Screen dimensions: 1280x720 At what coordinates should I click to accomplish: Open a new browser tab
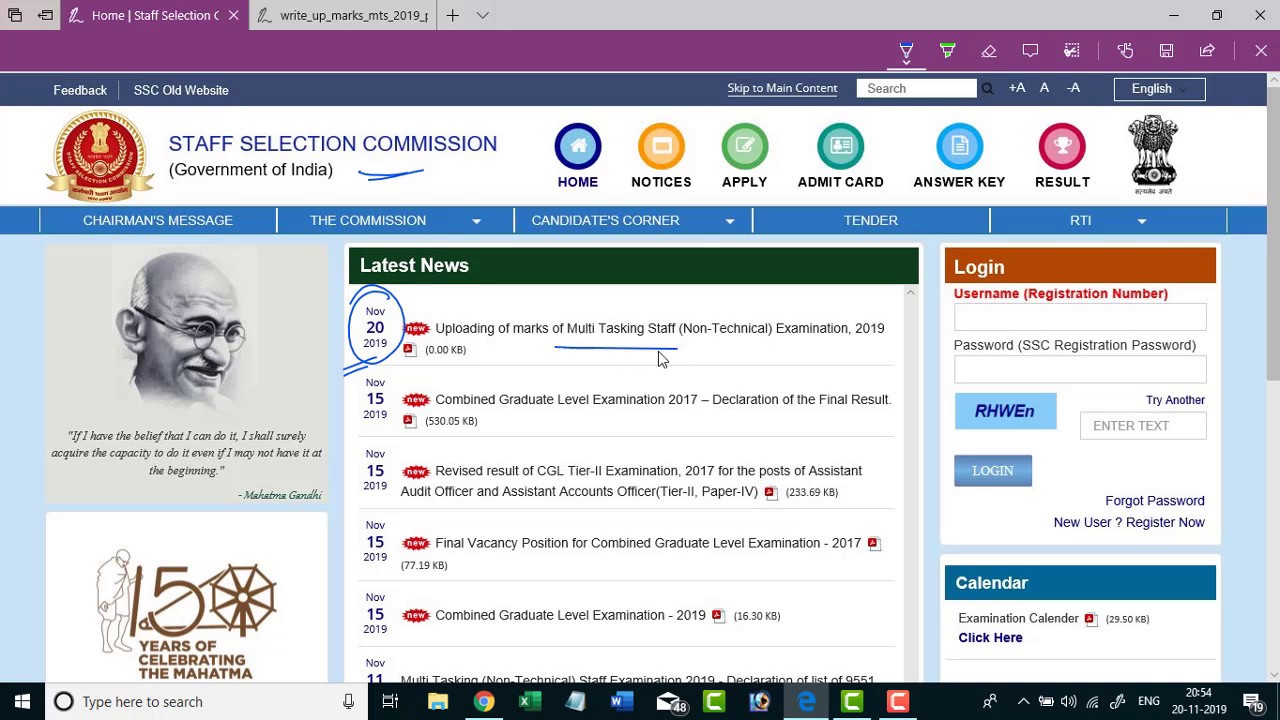coord(452,15)
